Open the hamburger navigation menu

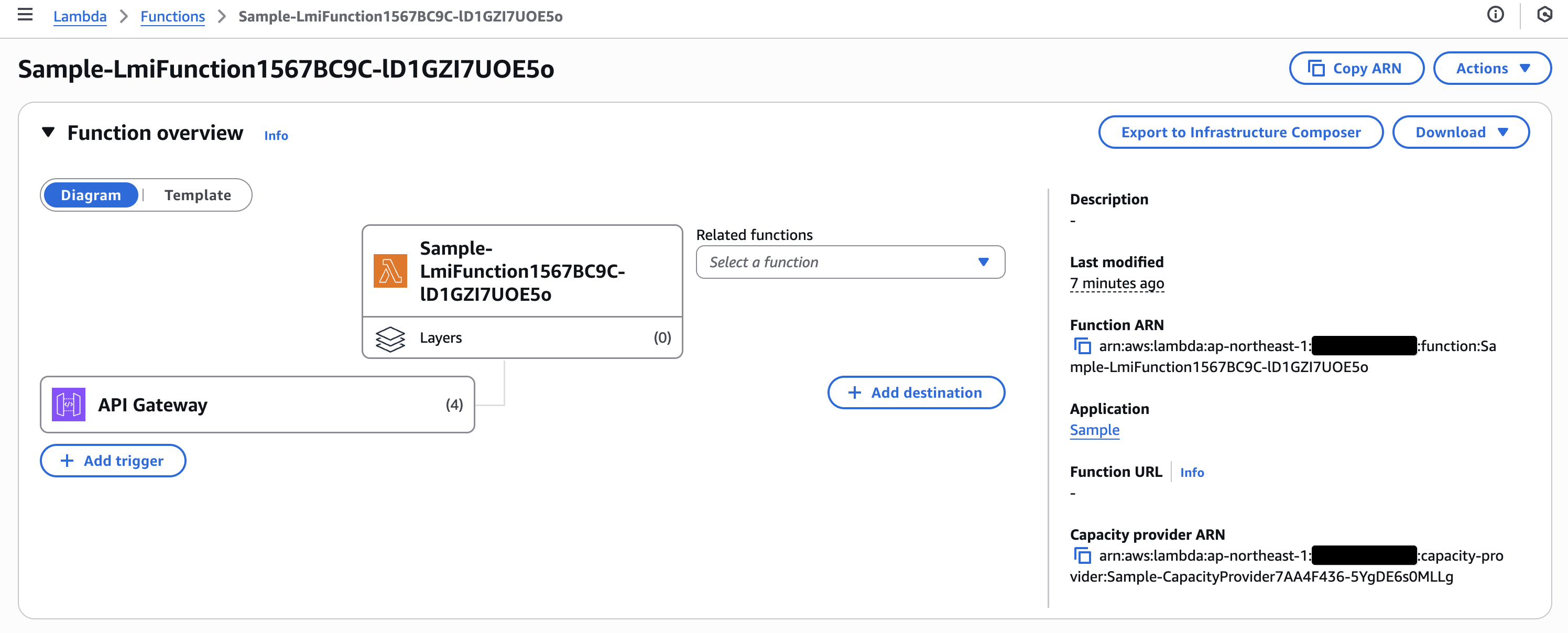click(x=25, y=15)
